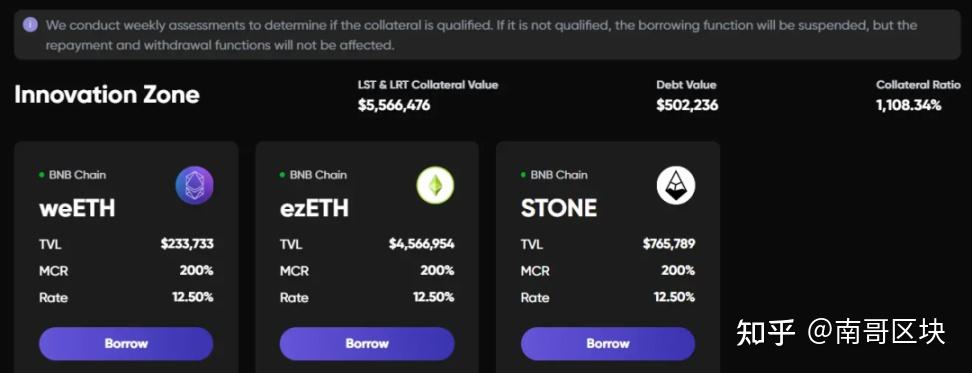Viewport: 972px width, 373px height.
Task: Borrow against ezETH collateral
Action: click(x=367, y=344)
